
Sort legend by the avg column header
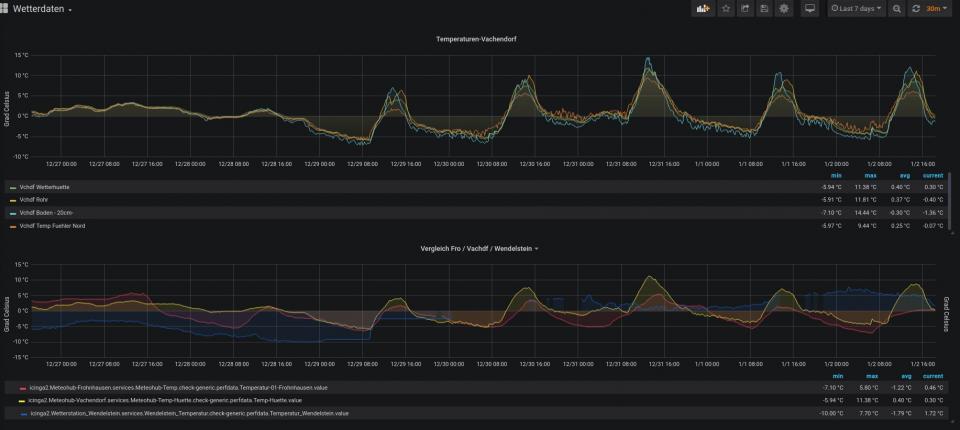pos(902,176)
